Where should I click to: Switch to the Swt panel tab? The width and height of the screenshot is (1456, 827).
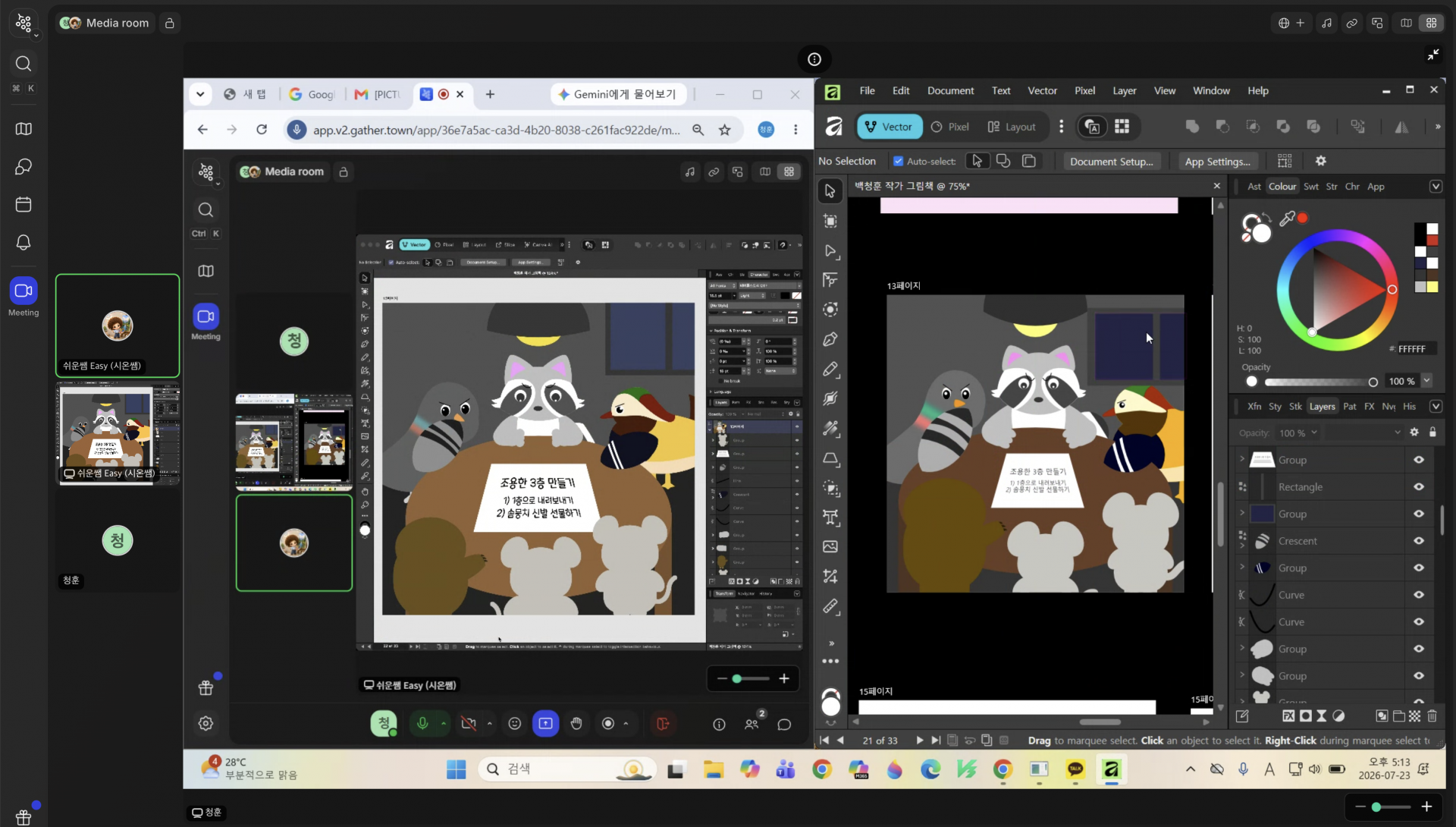pos(1311,187)
